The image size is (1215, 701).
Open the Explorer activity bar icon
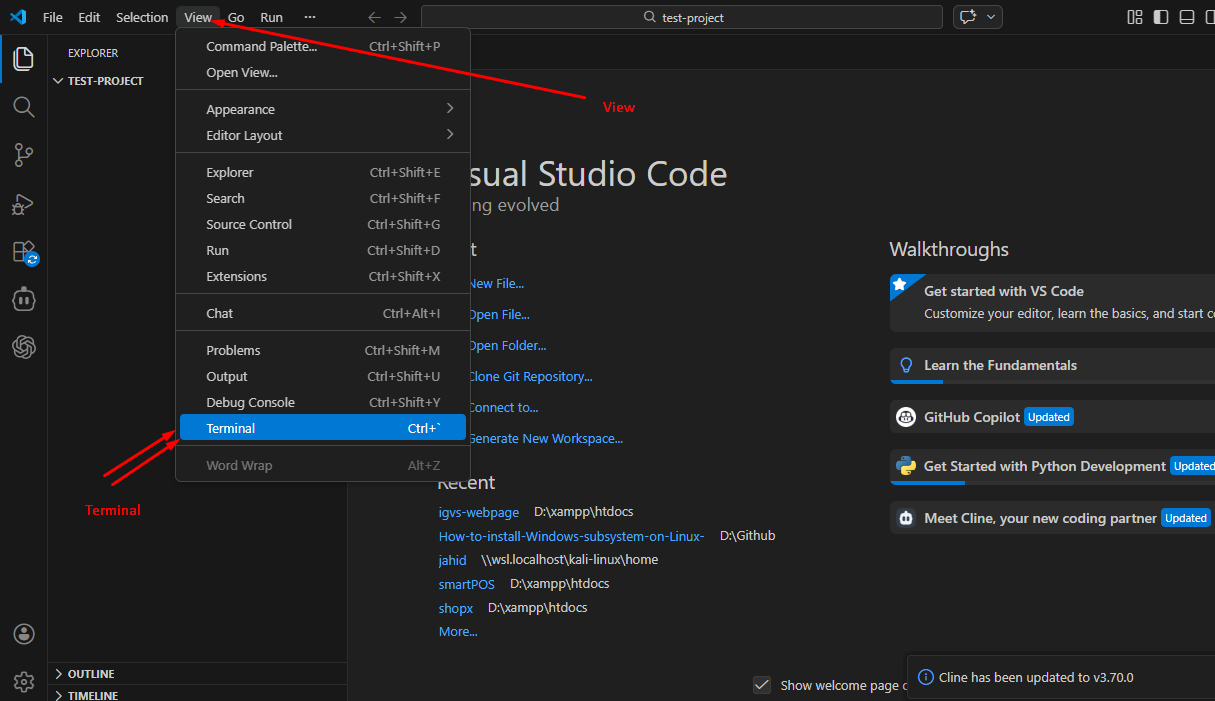click(23, 57)
